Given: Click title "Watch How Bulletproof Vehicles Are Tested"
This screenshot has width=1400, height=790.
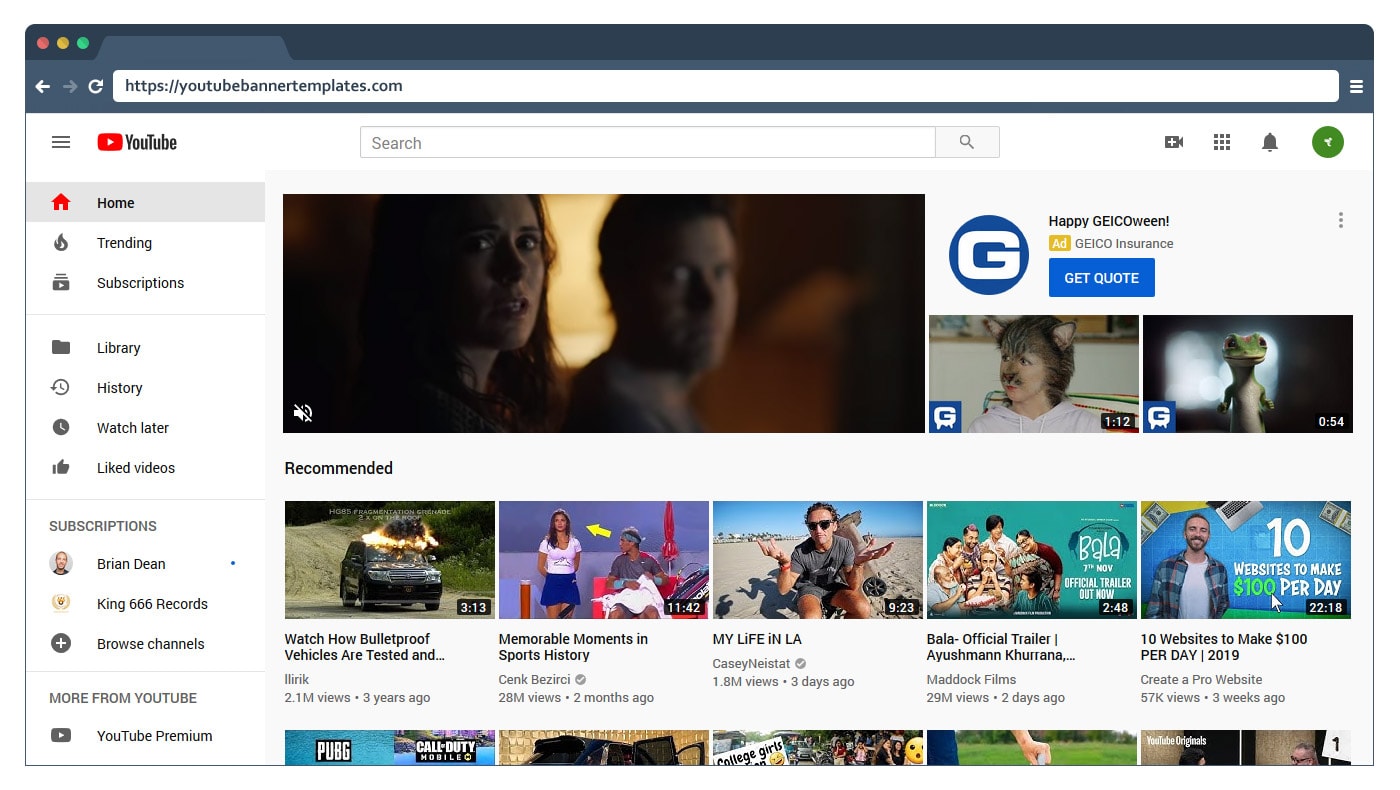Looking at the screenshot, I should 365,647.
